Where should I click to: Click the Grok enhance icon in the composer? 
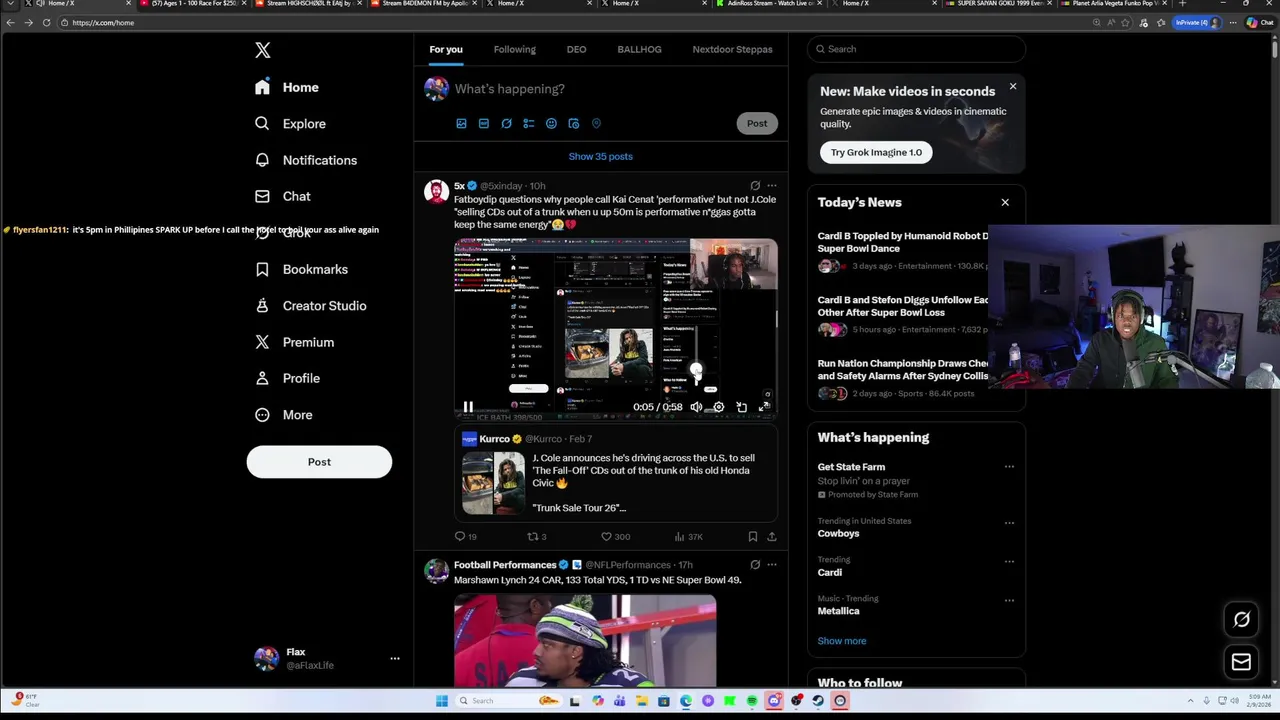506,123
